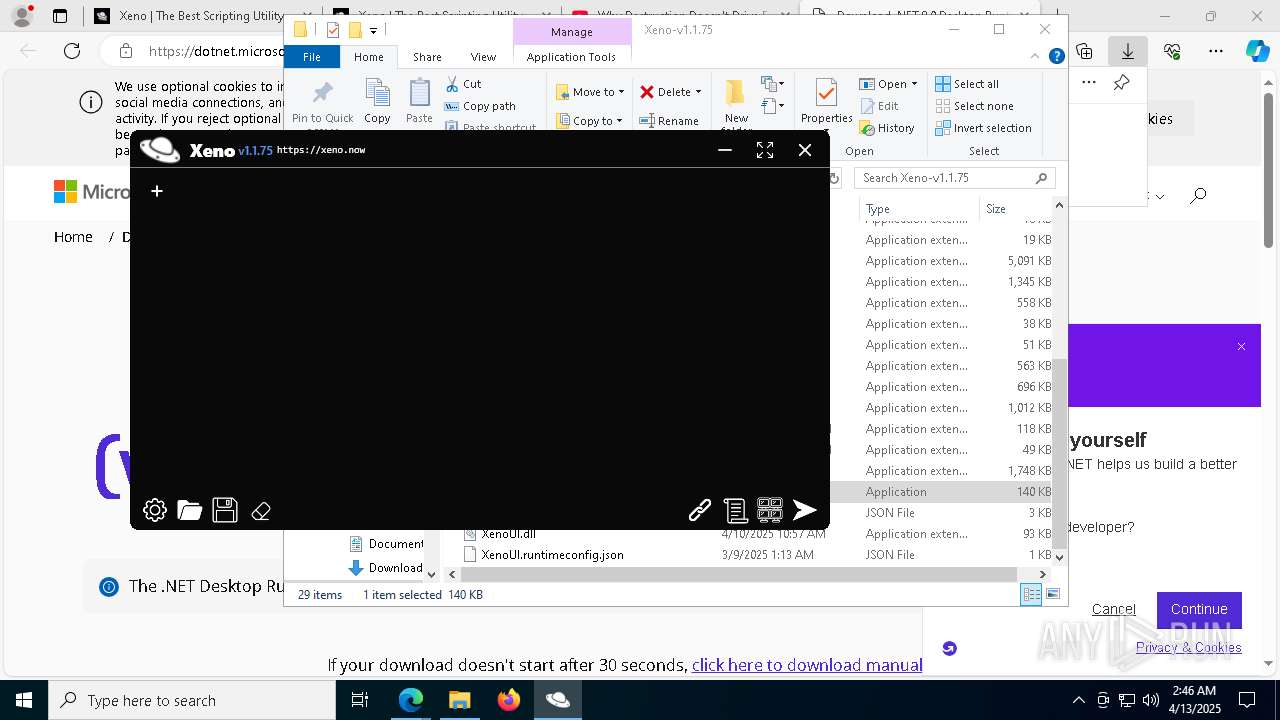Image resolution: width=1280 pixels, height=720 pixels.
Task: Show hidden system tray icons chevron
Action: click(1078, 701)
